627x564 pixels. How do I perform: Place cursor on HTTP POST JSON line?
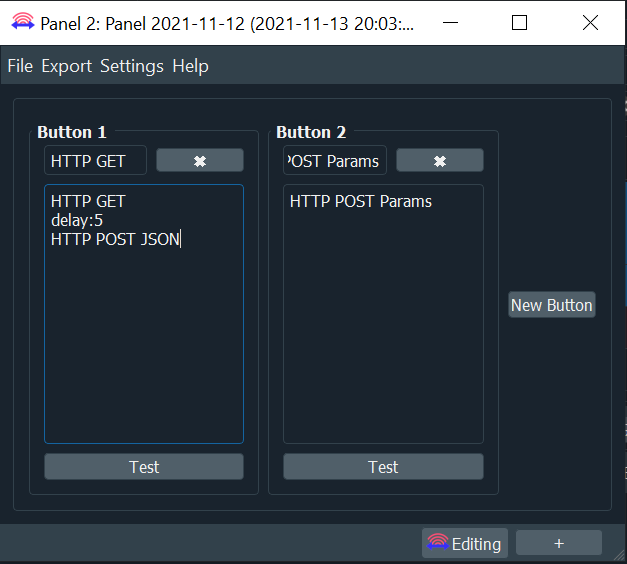coord(115,239)
